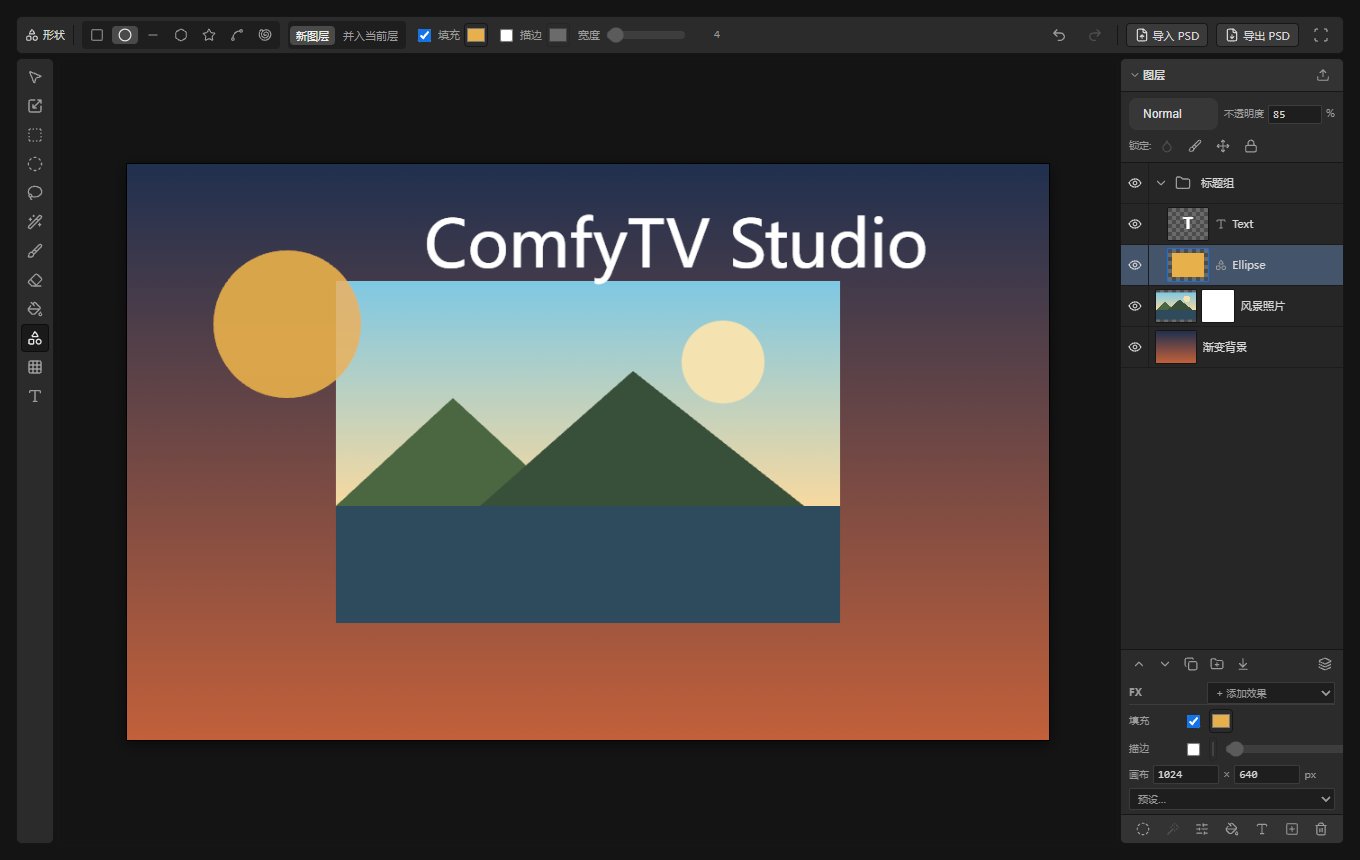Enable 描边 checkbox in layers panel properties
The image size is (1360, 860).
[1193, 749]
